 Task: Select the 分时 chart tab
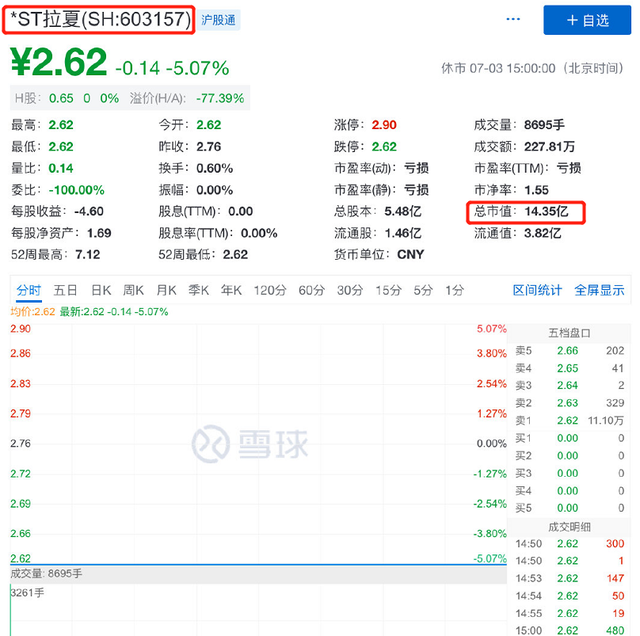(29, 290)
